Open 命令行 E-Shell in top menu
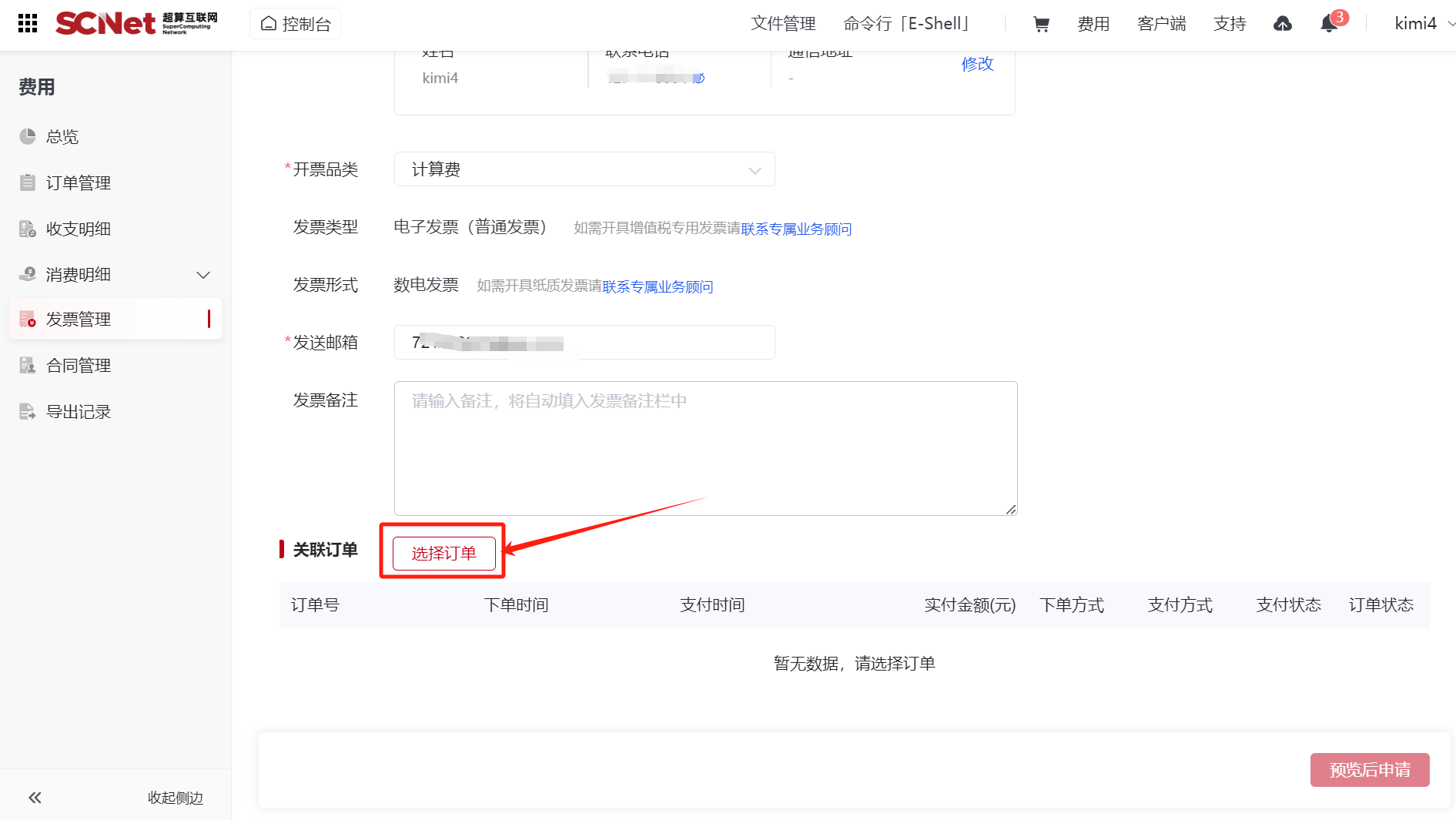 (906, 24)
